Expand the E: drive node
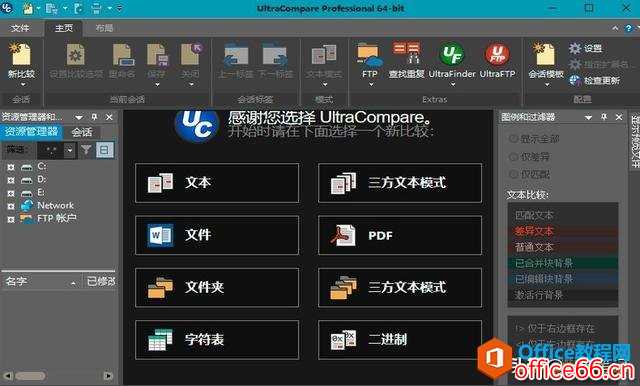Screen dimensions: 640x386 coord(11,193)
